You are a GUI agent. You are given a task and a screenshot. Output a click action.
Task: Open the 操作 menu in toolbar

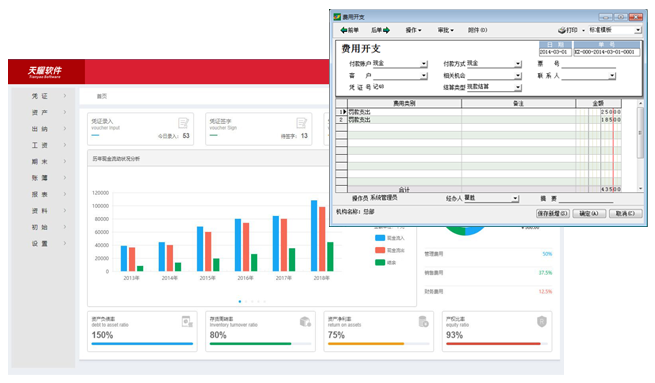pos(413,30)
